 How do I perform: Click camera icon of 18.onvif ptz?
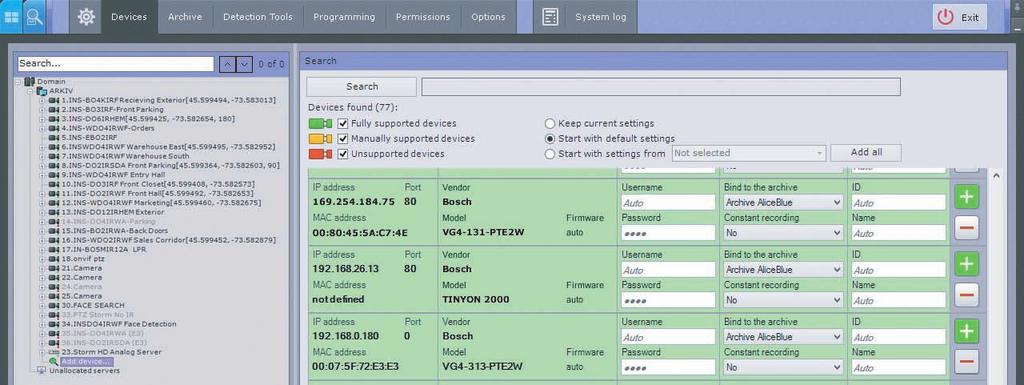pos(54,258)
